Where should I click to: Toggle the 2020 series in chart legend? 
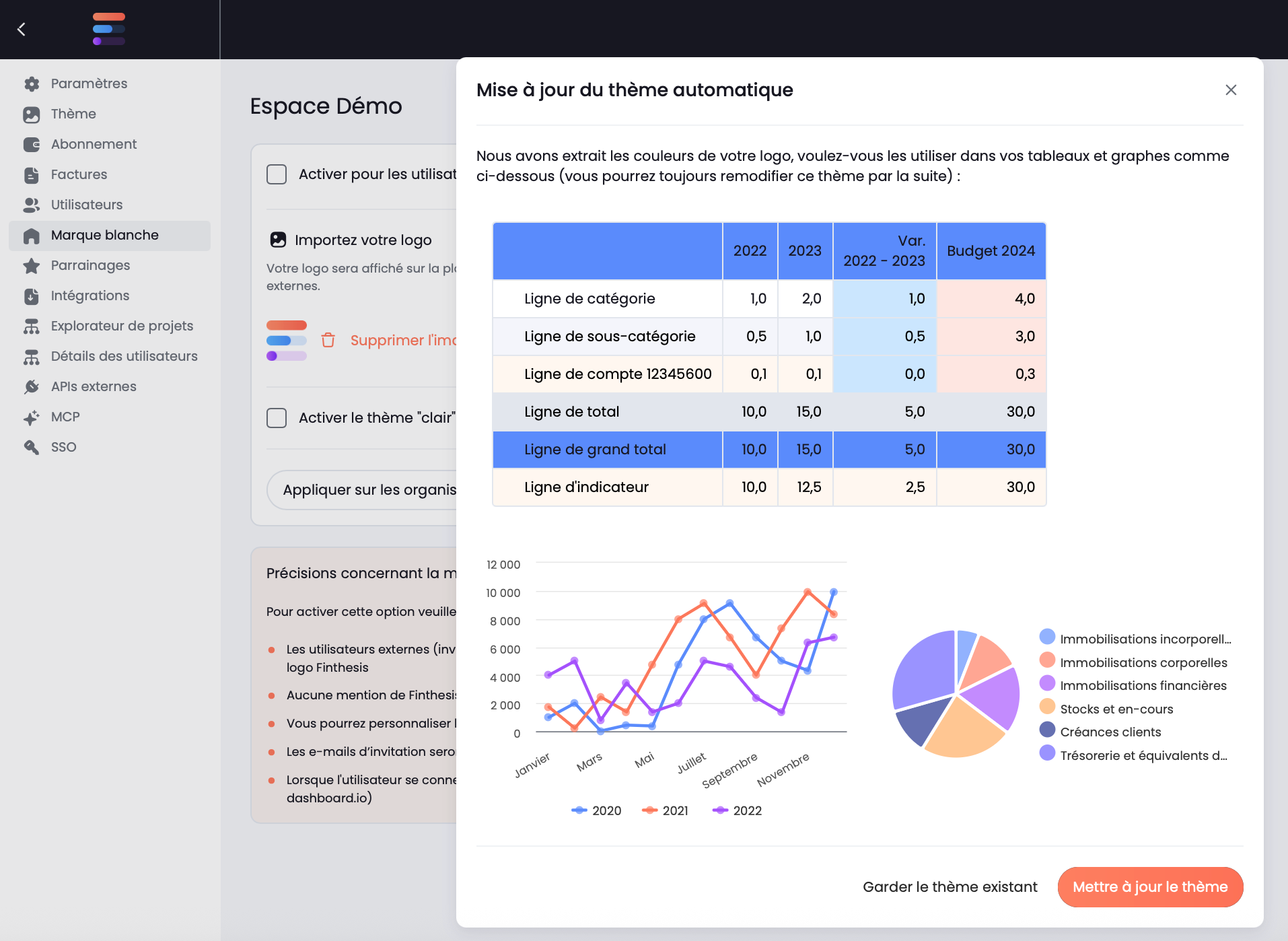[x=596, y=810]
